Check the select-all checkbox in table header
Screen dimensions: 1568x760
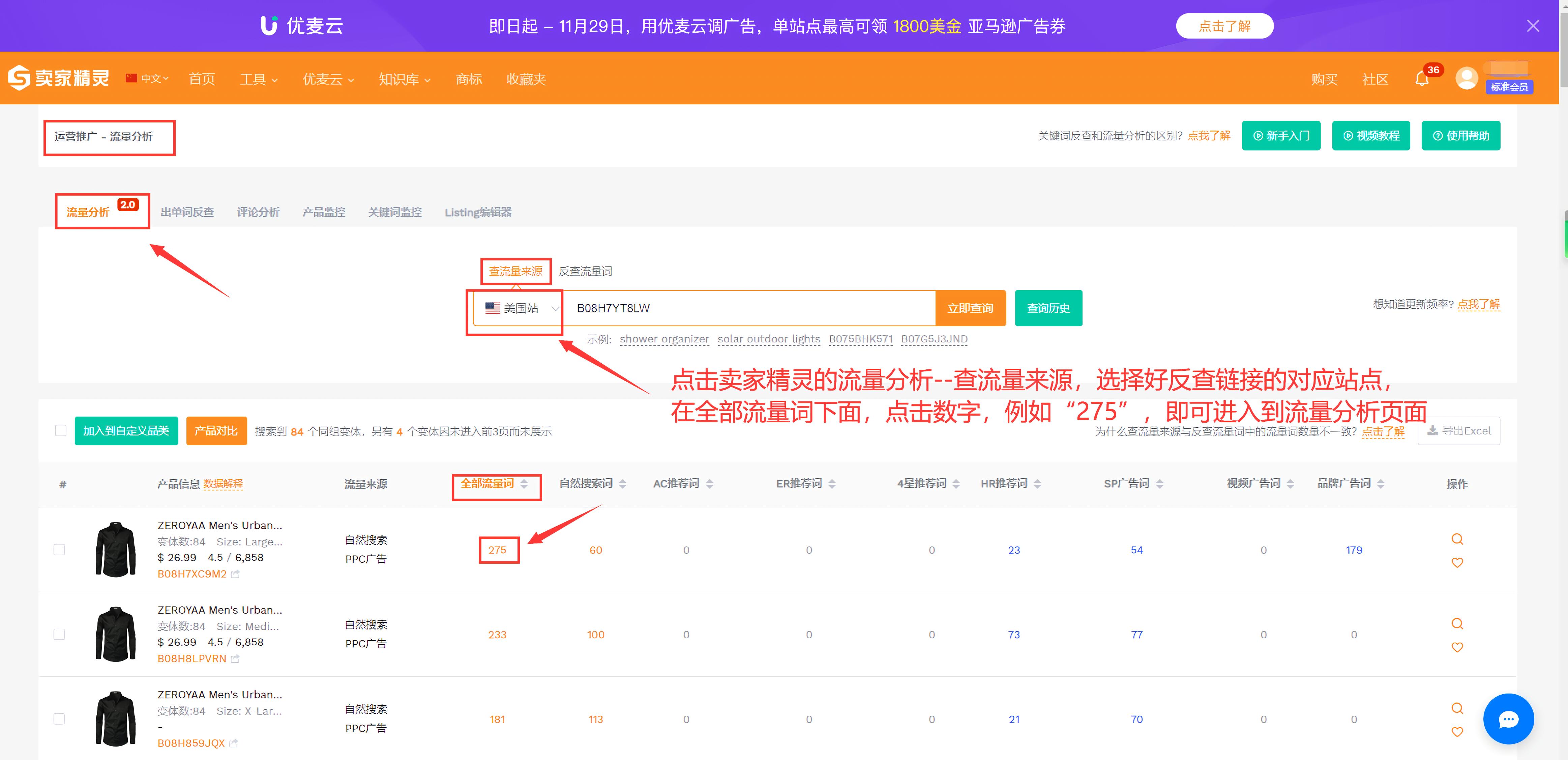pos(60,430)
